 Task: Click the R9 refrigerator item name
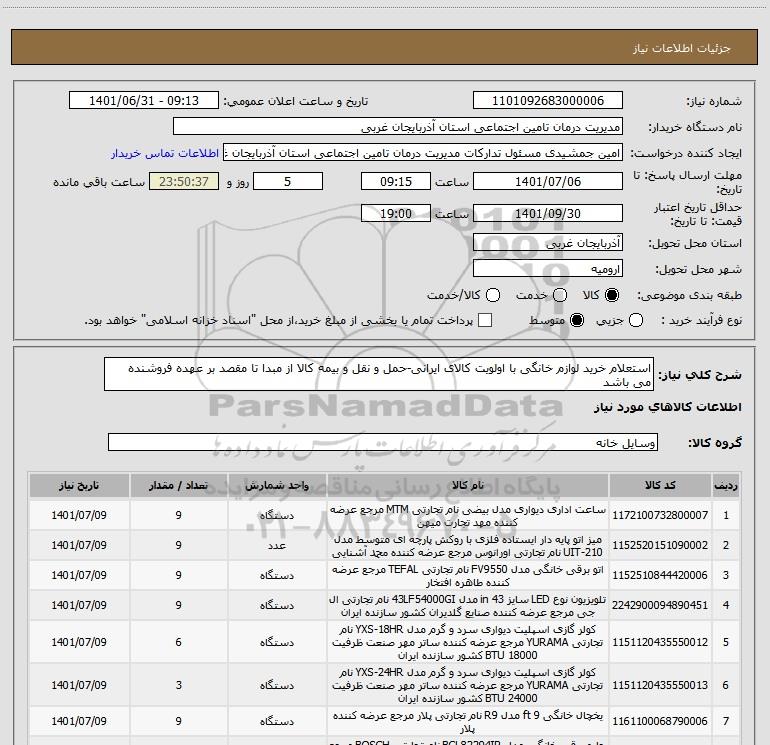[x=468, y=722]
